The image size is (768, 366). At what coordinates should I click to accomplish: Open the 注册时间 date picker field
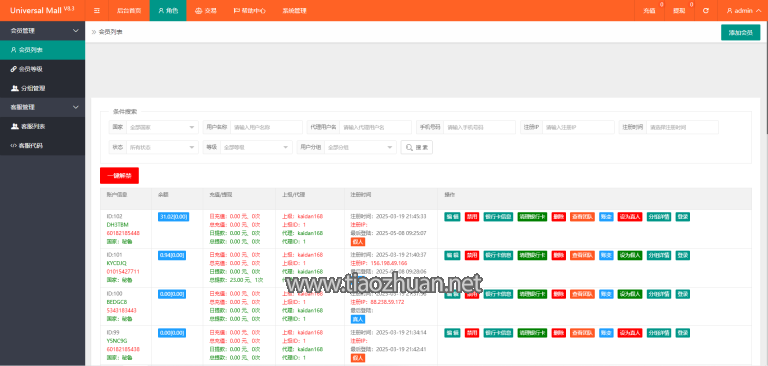(x=682, y=127)
